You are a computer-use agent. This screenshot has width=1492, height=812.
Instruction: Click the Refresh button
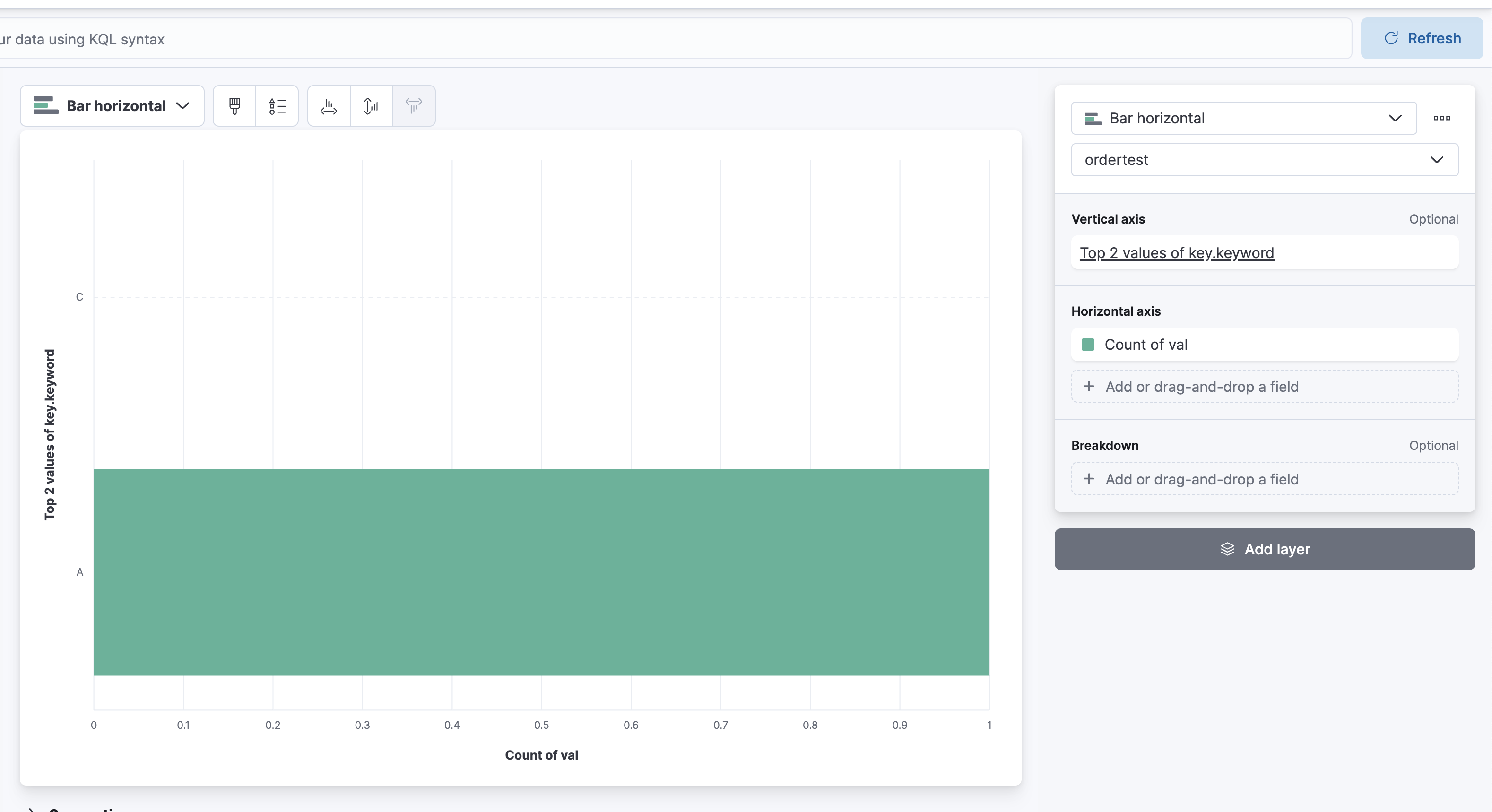click(1423, 38)
